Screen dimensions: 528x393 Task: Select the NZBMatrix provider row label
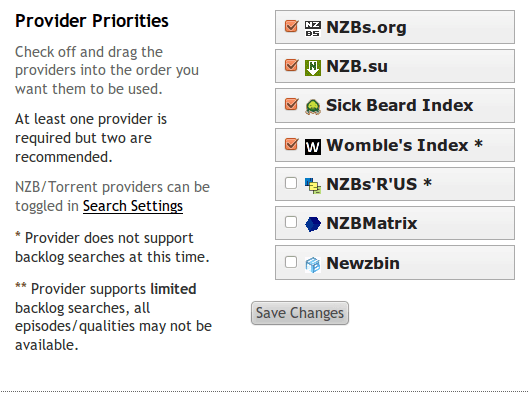pyautogui.click(x=371, y=223)
